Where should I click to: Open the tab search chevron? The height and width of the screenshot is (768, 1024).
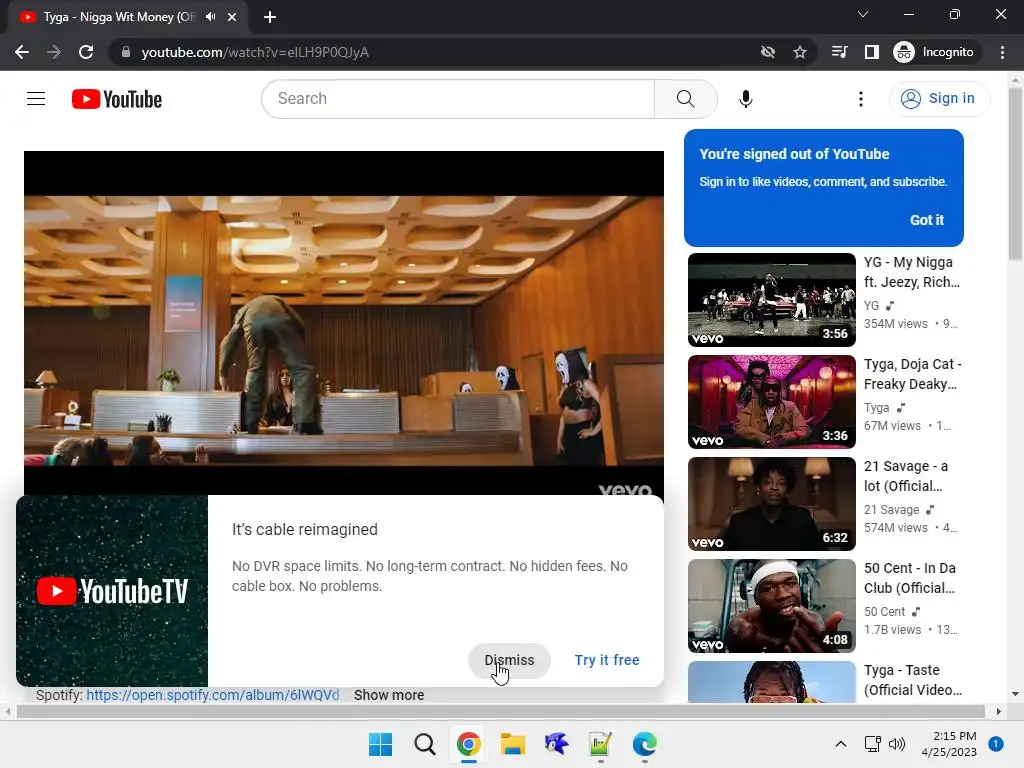863,14
